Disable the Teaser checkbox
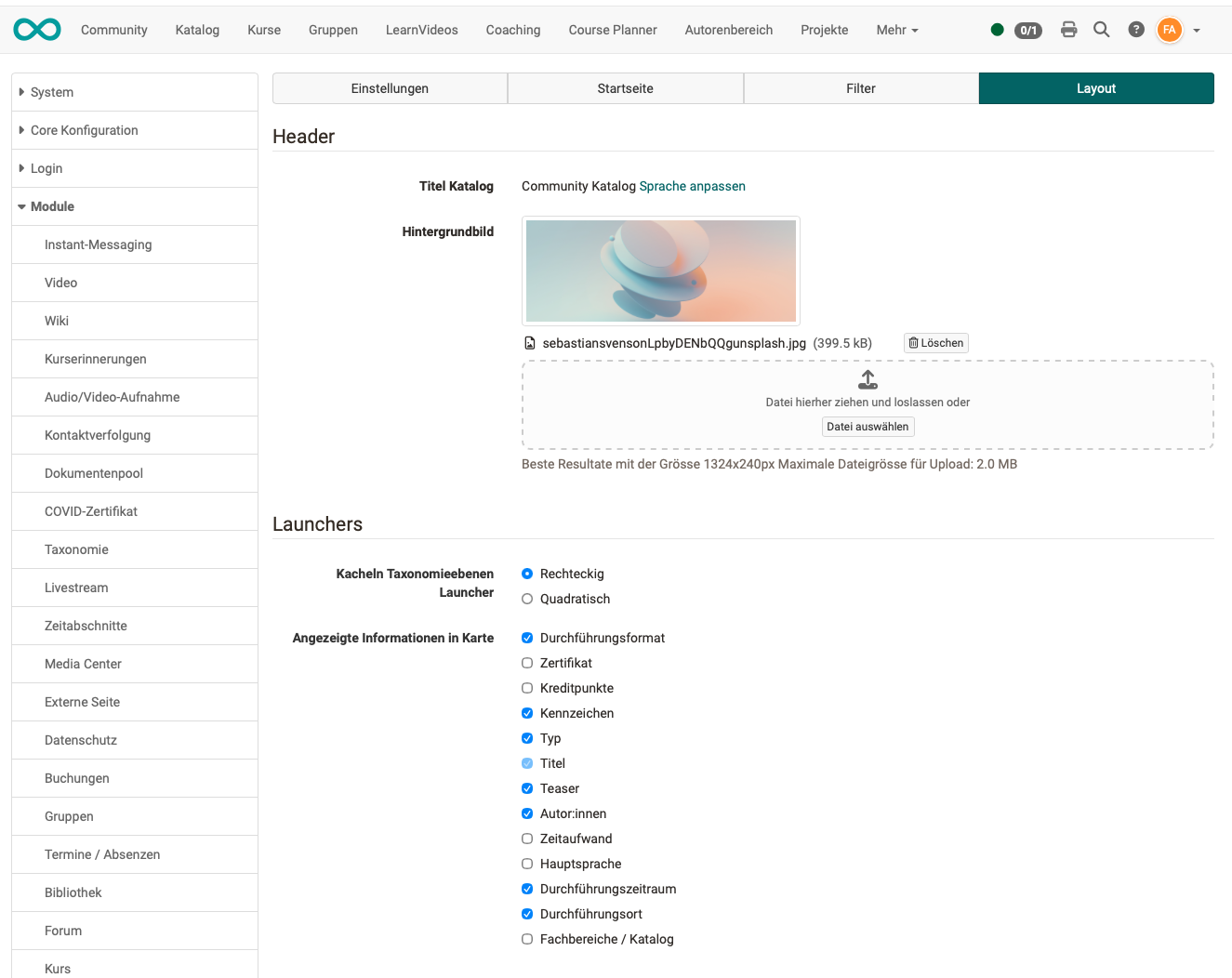1232x978 pixels. pyautogui.click(x=527, y=788)
